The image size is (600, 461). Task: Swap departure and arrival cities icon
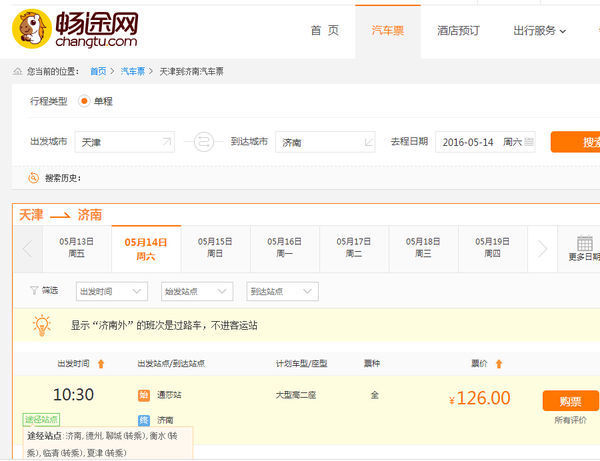tap(204, 142)
